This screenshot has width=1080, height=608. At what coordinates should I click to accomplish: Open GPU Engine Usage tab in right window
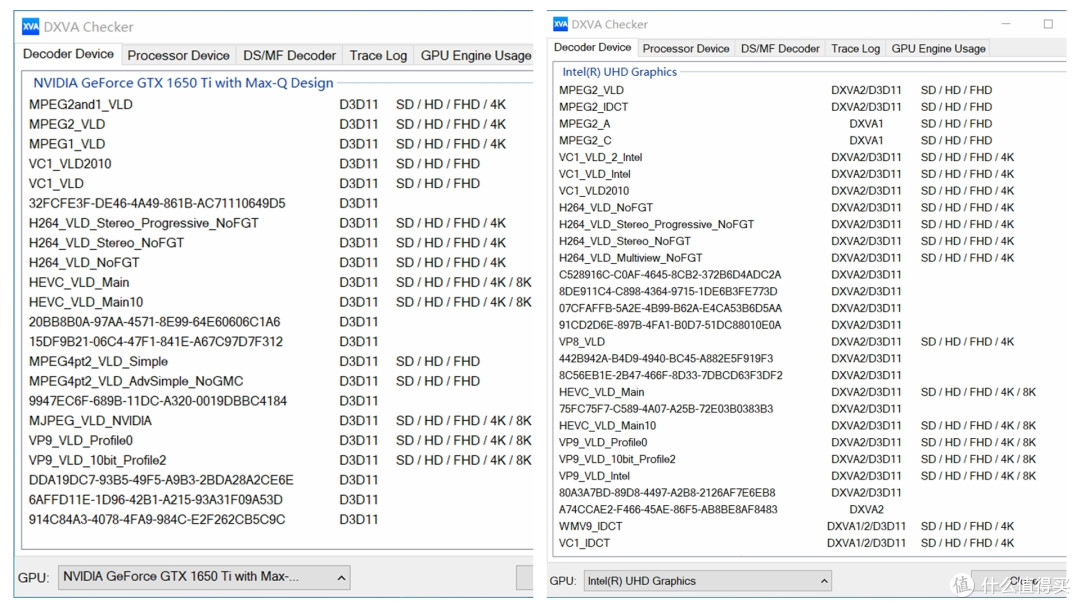[x=938, y=48]
